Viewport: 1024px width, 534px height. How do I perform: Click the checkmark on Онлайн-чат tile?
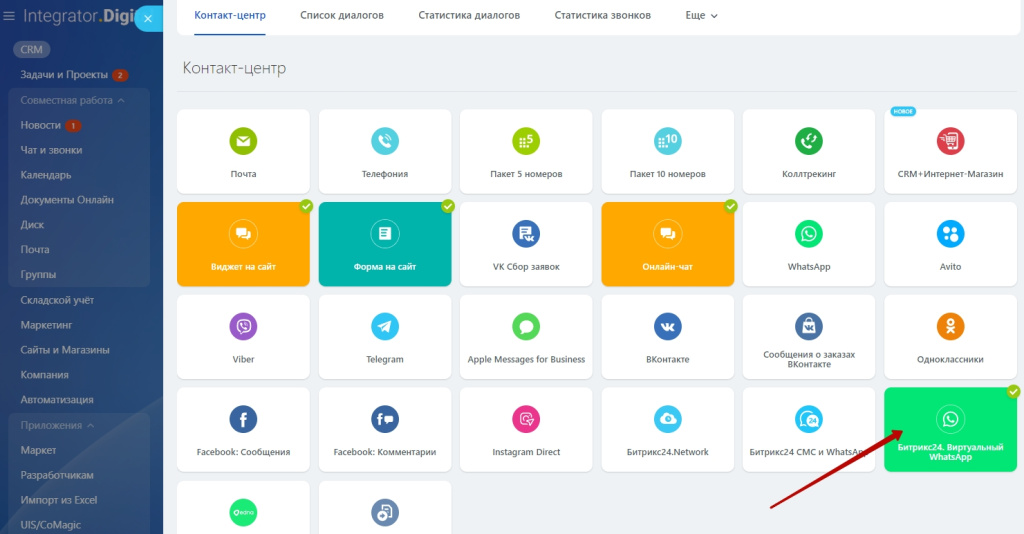click(x=731, y=206)
